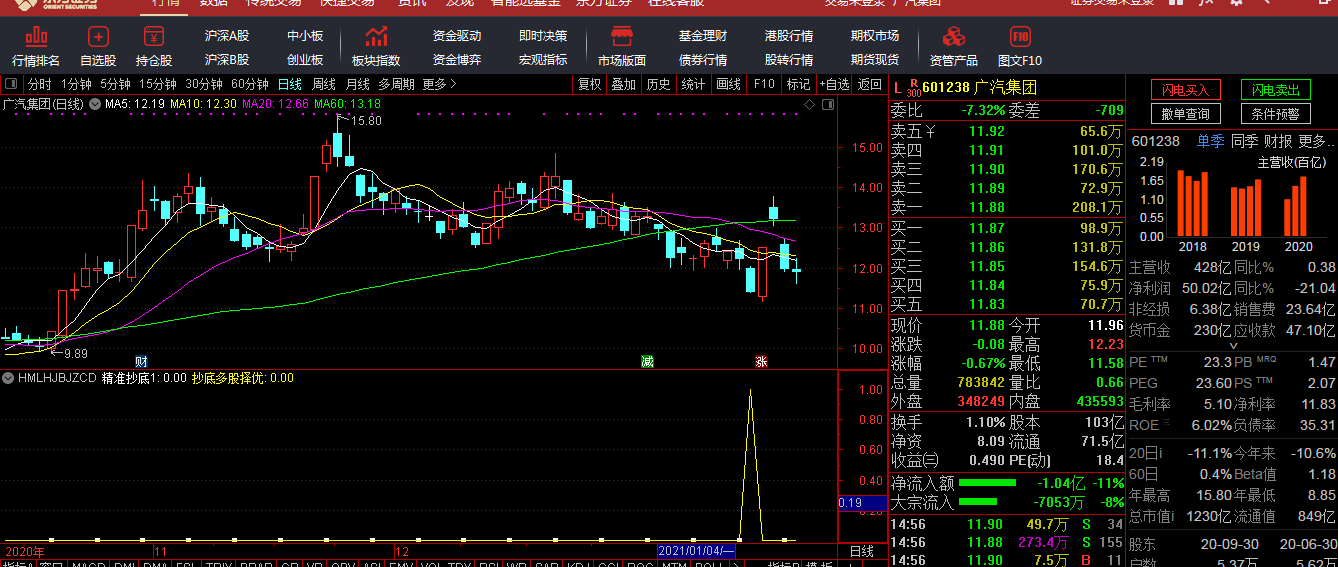This screenshot has width=1338, height=567.
Task: Open 资金驱动 page
Action: (x=457, y=36)
